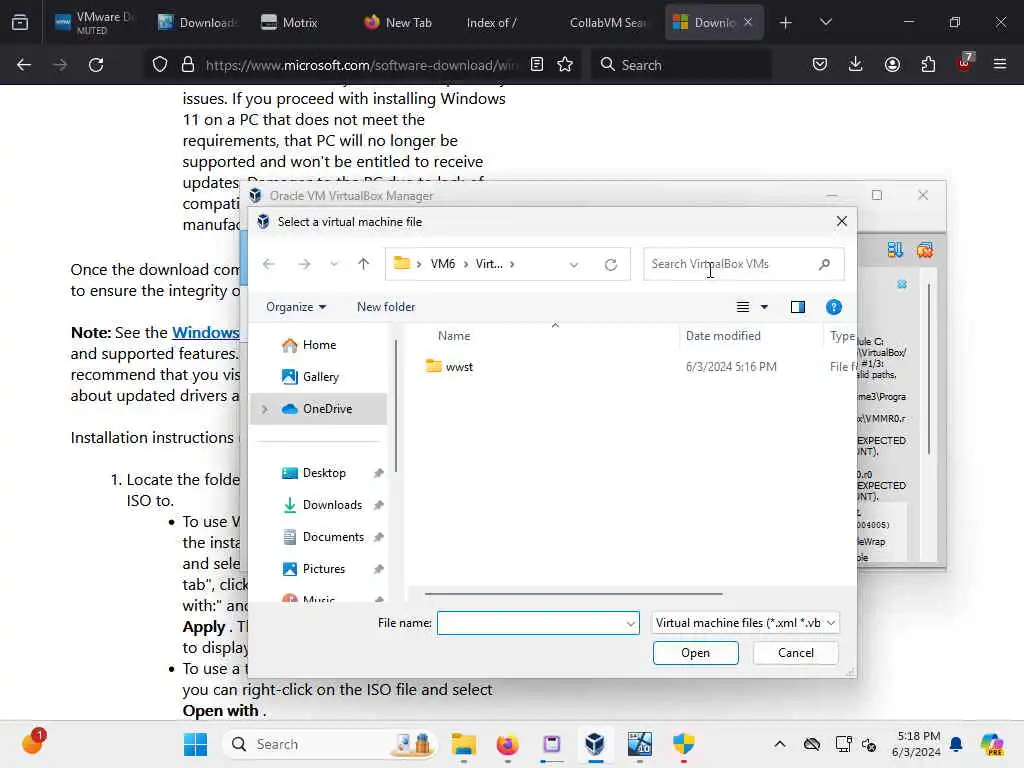Viewport: 1024px width, 768px height.
Task: Switch to Index of / tab
Action: [x=492, y=22]
